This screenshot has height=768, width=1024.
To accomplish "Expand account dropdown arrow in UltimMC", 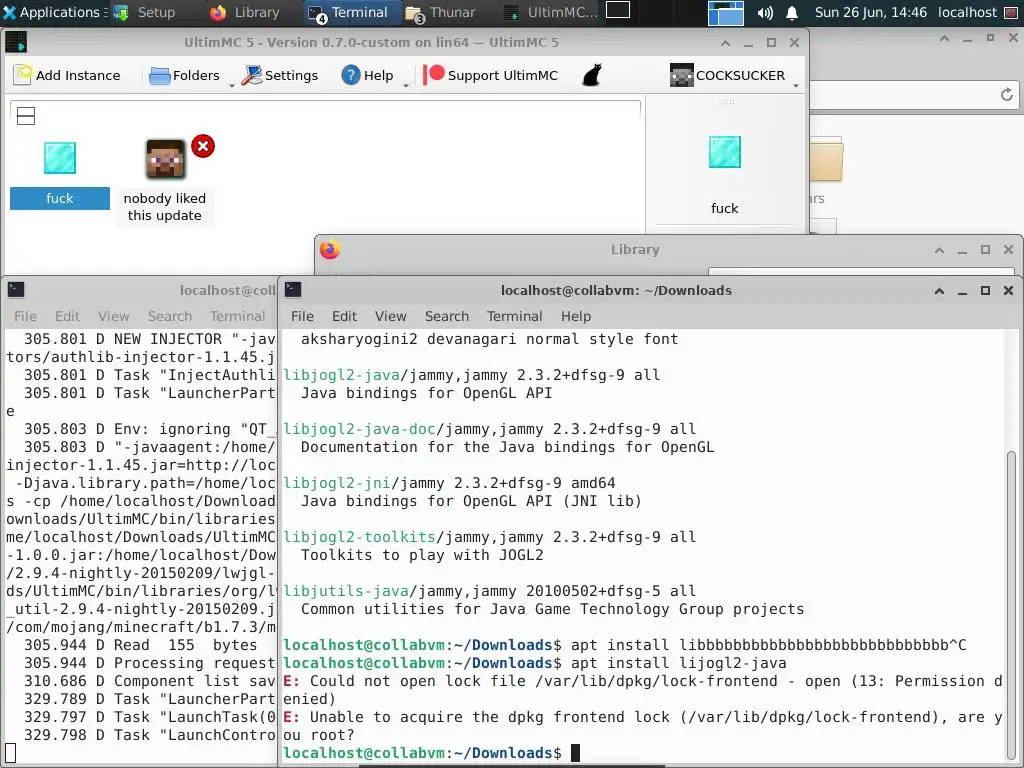I will pyautogui.click(x=795, y=85).
